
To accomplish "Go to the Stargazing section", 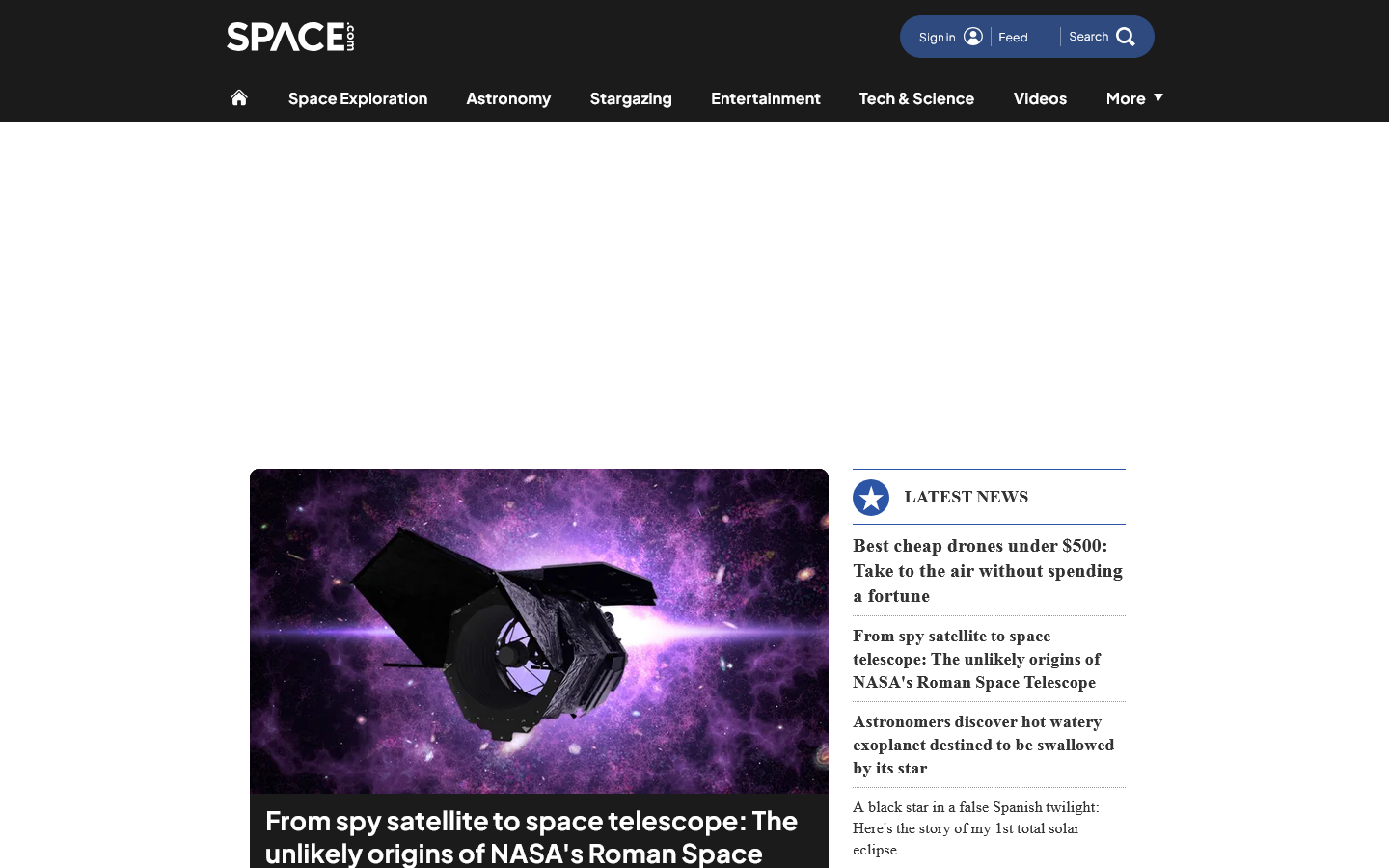I will pos(631,98).
